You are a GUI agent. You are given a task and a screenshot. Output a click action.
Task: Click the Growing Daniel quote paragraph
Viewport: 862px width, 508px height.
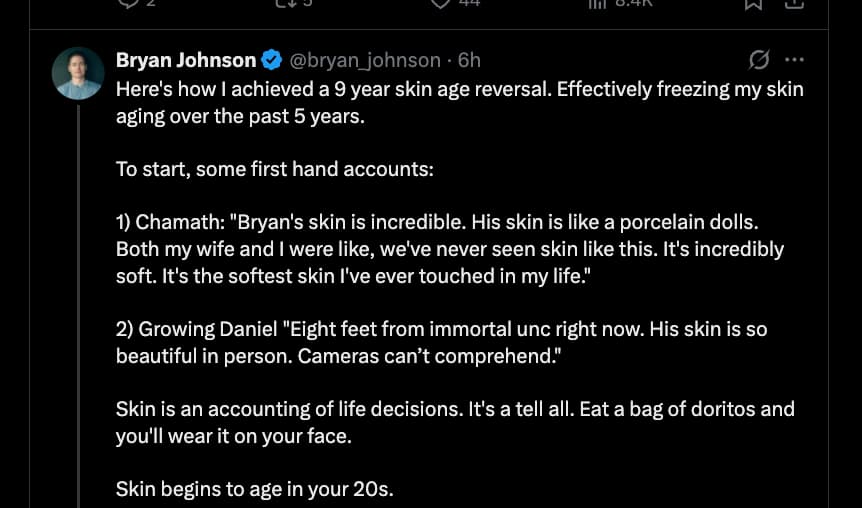[441, 342]
